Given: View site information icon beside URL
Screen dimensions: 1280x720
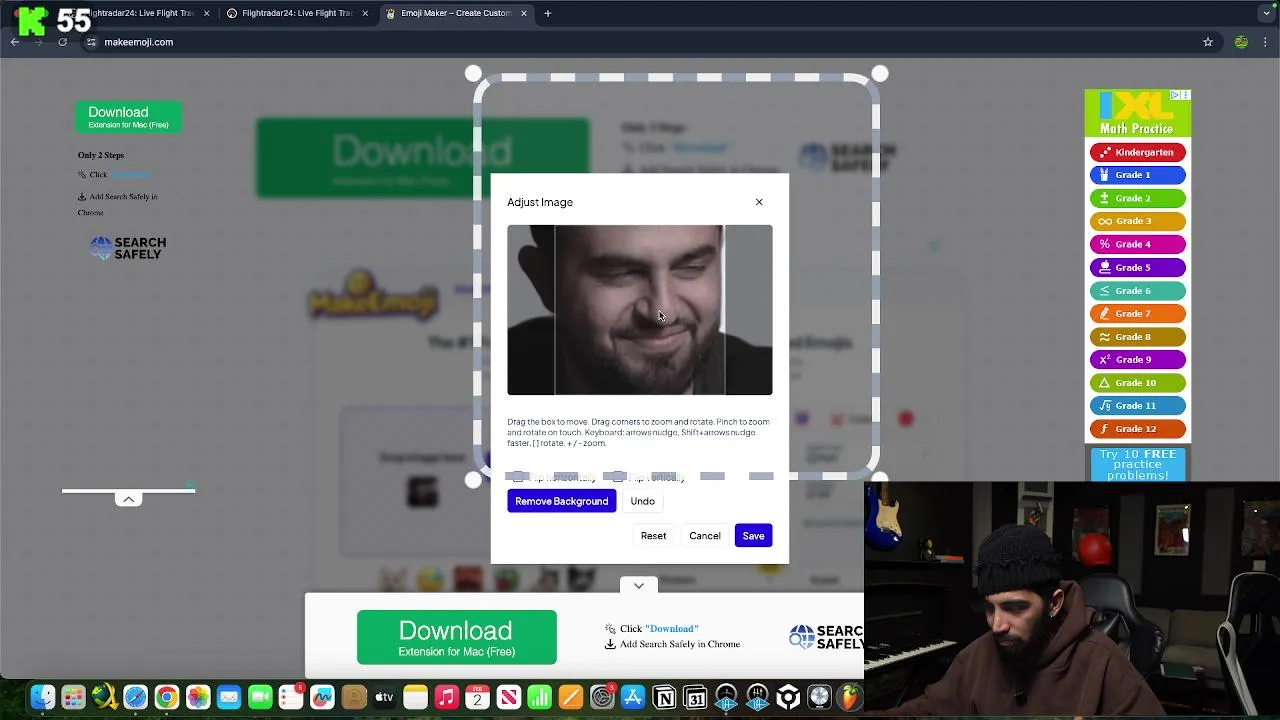Looking at the screenshot, I should pos(91,42).
